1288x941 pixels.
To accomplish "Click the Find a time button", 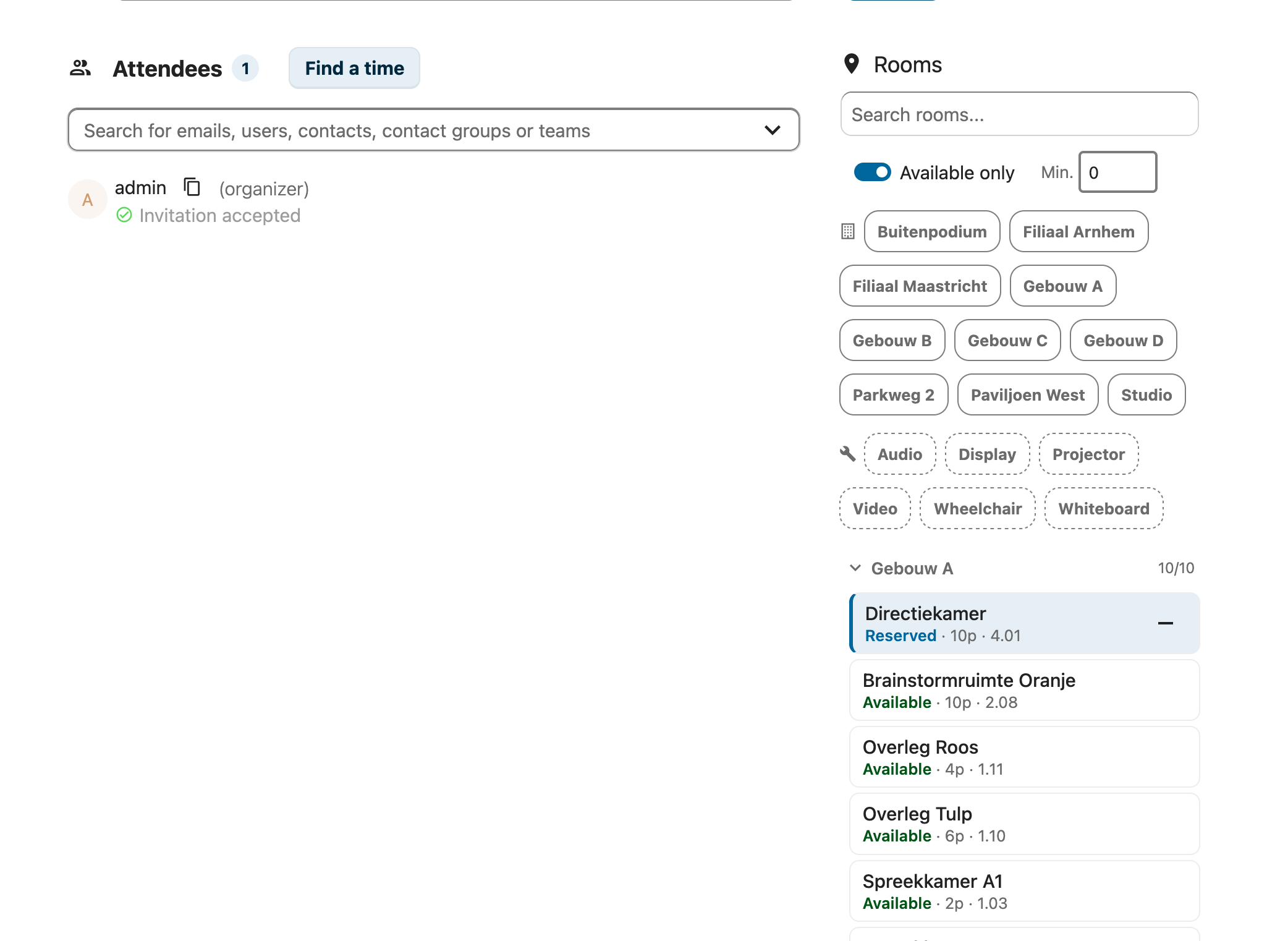I will (x=354, y=68).
